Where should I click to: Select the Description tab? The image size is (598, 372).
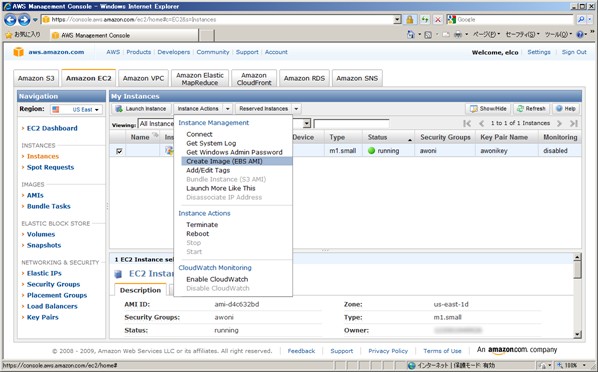point(140,290)
